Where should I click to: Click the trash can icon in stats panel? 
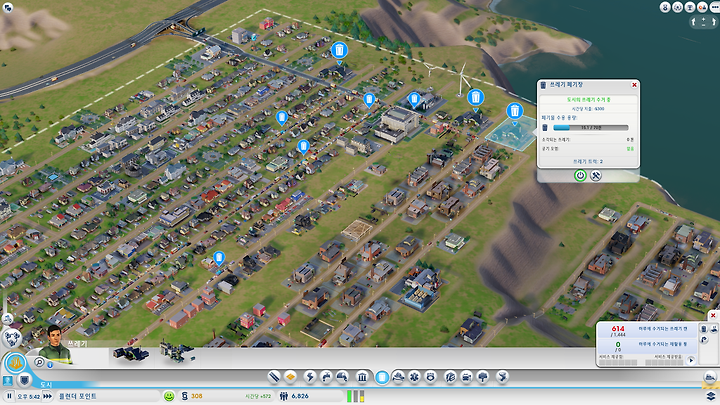pos(704,329)
